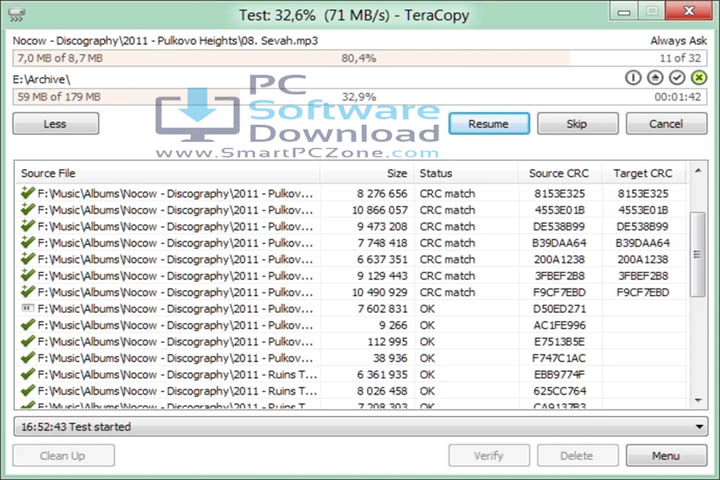720x480 pixels.
Task: Click Target CRC value 4553E01B
Action: click(643, 210)
